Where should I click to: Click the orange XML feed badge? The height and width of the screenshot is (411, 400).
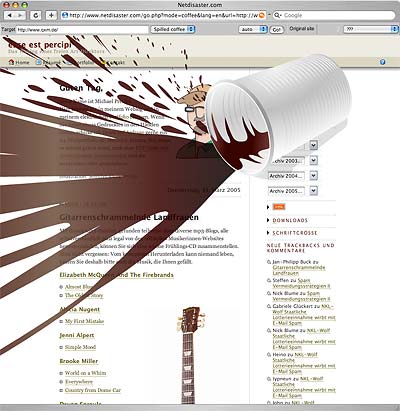[279, 207]
